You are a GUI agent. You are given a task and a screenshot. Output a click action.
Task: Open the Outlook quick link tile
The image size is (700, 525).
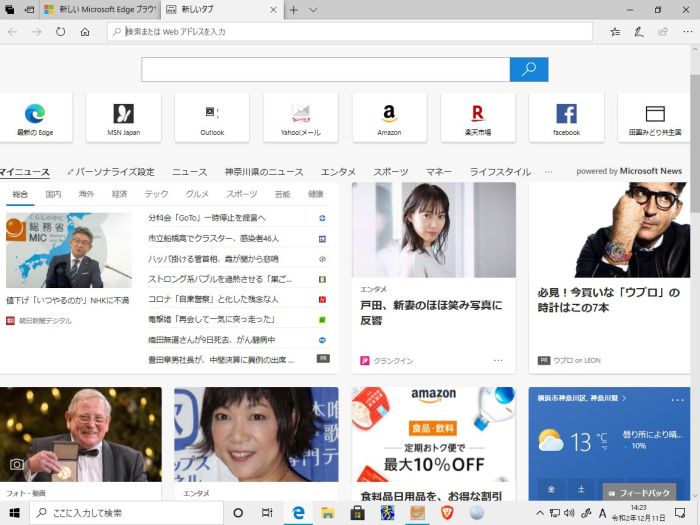(x=212, y=118)
